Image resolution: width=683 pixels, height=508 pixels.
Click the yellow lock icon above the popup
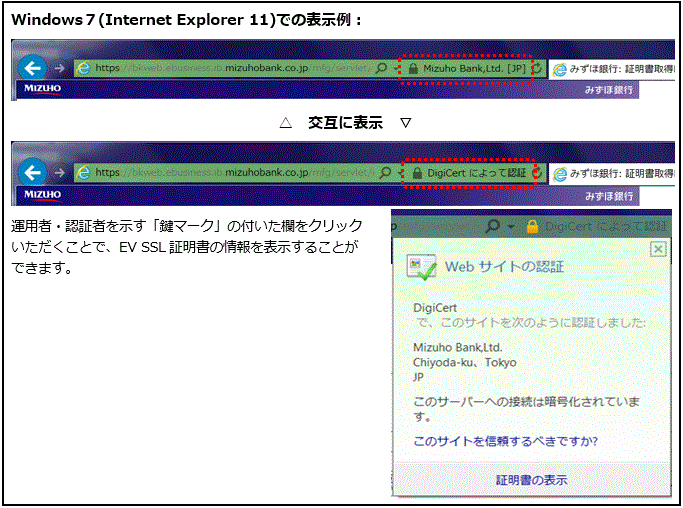click(532, 226)
